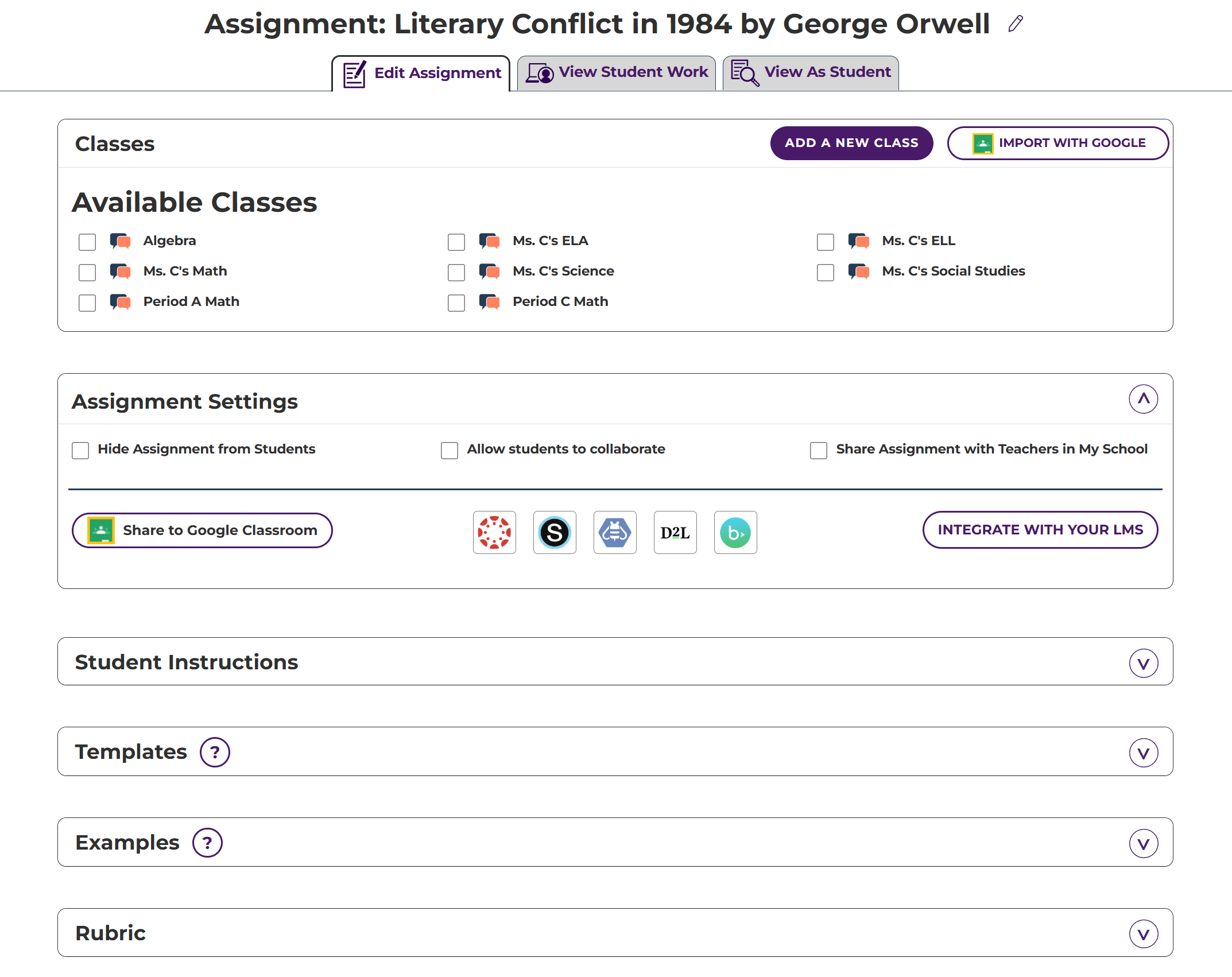Click the pencil icon beside assignment title
This screenshot has width=1232, height=977.
coord(1015,24)
